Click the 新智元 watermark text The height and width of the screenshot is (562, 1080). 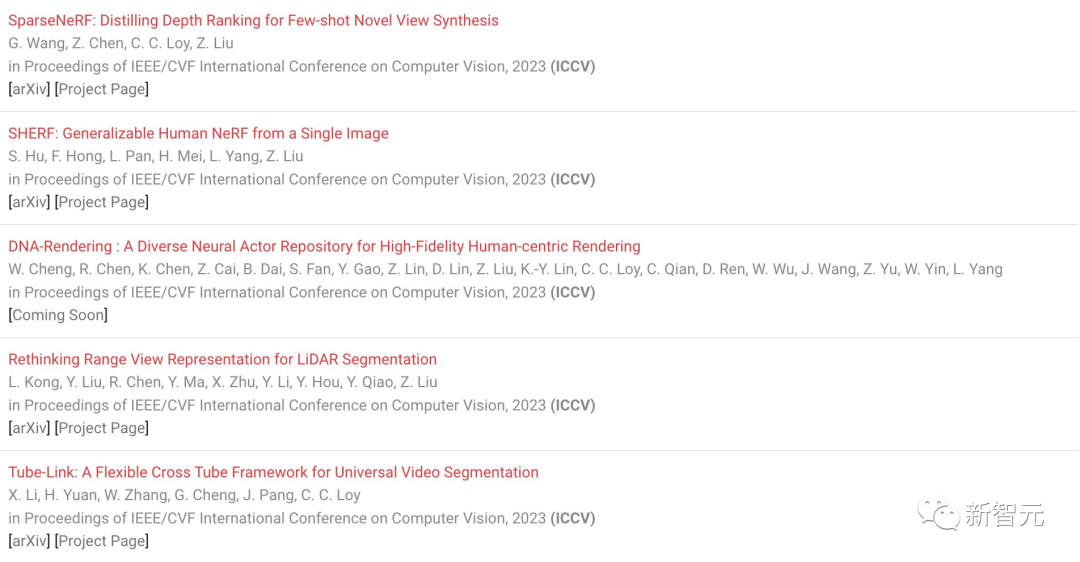[1004, 515]
